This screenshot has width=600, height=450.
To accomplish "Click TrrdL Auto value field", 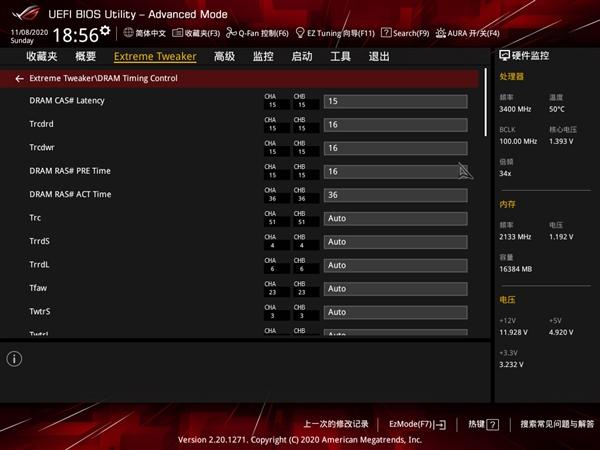I will click(396, 265).
